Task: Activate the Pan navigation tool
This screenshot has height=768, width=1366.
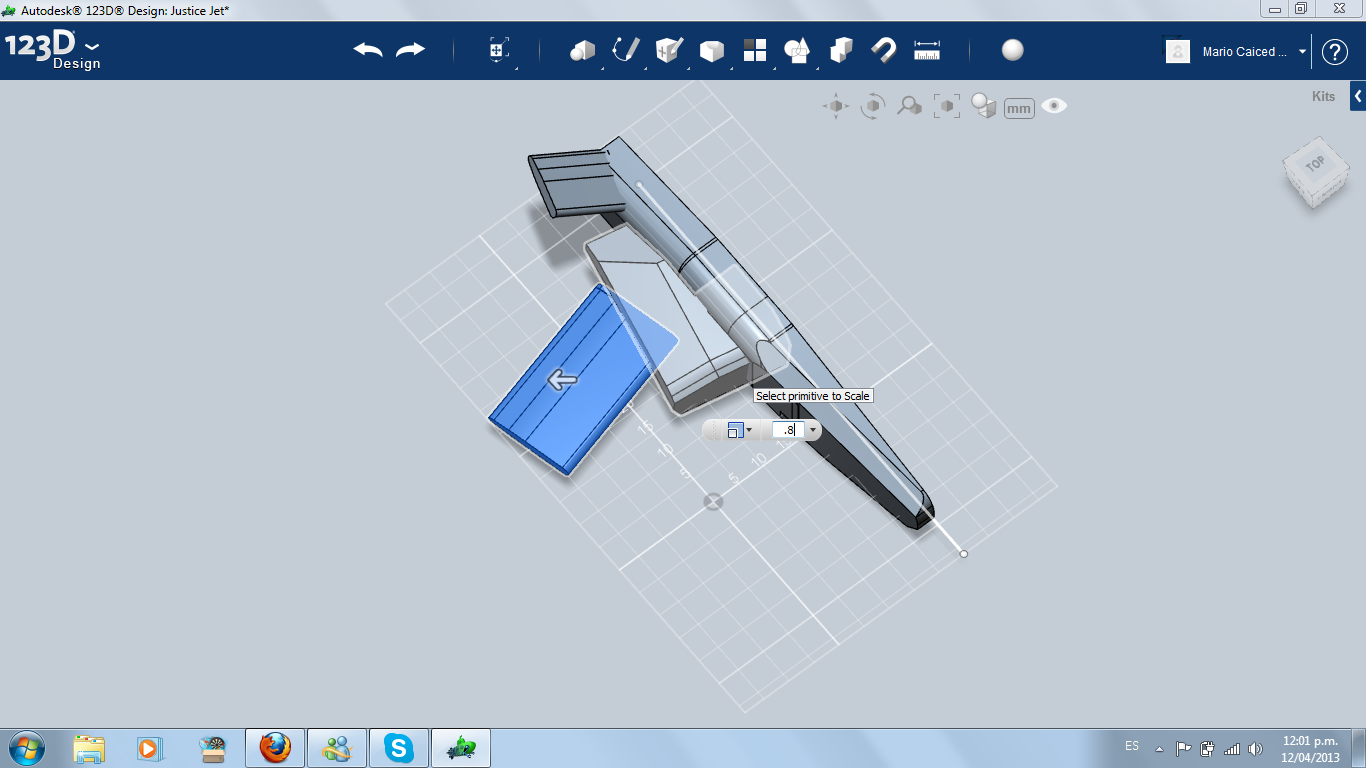Action: click(x=836, y=106)
